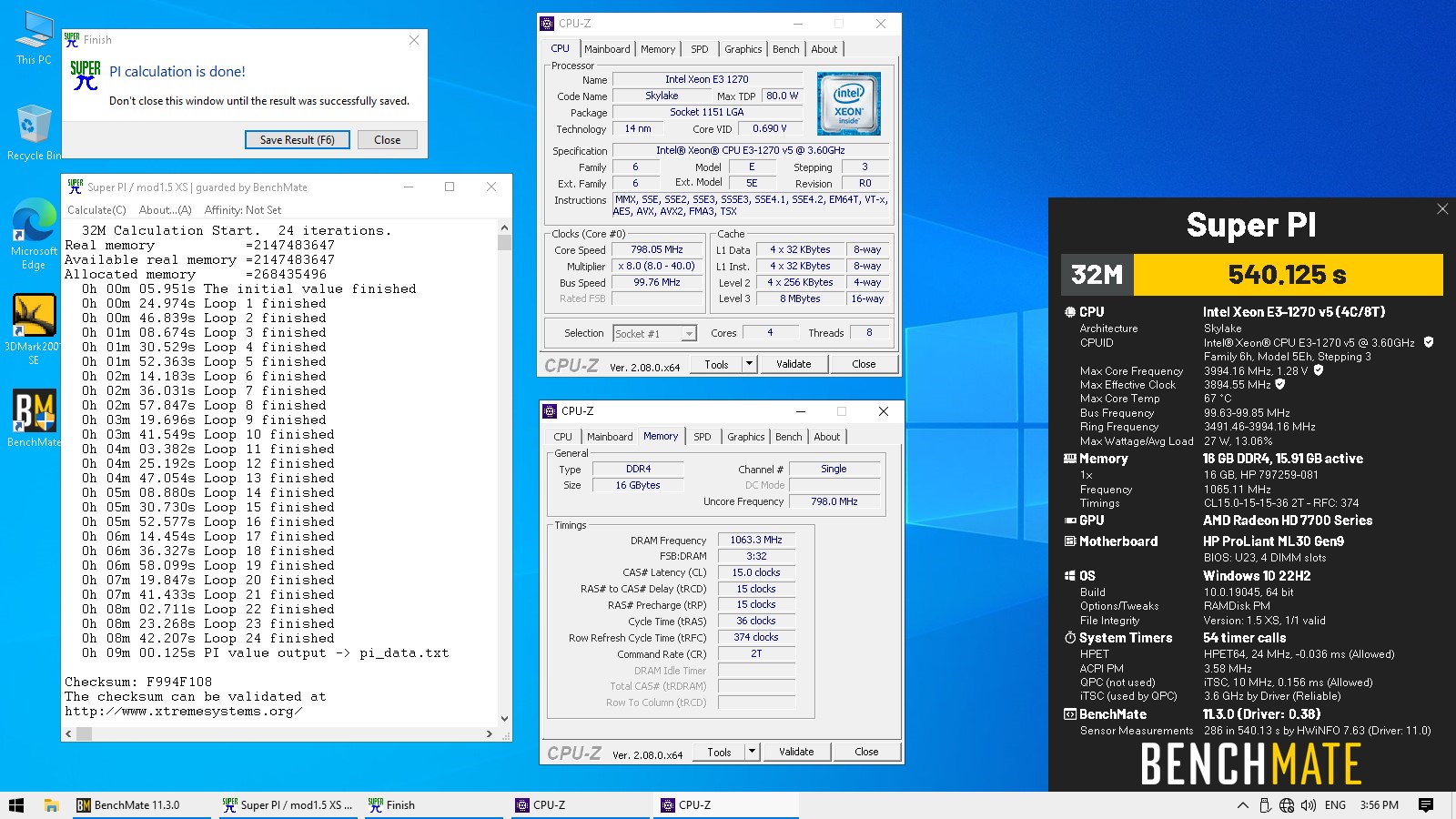Click BenchMate 11.3.0 taskbar button
1456x819 pixels.
141,805
